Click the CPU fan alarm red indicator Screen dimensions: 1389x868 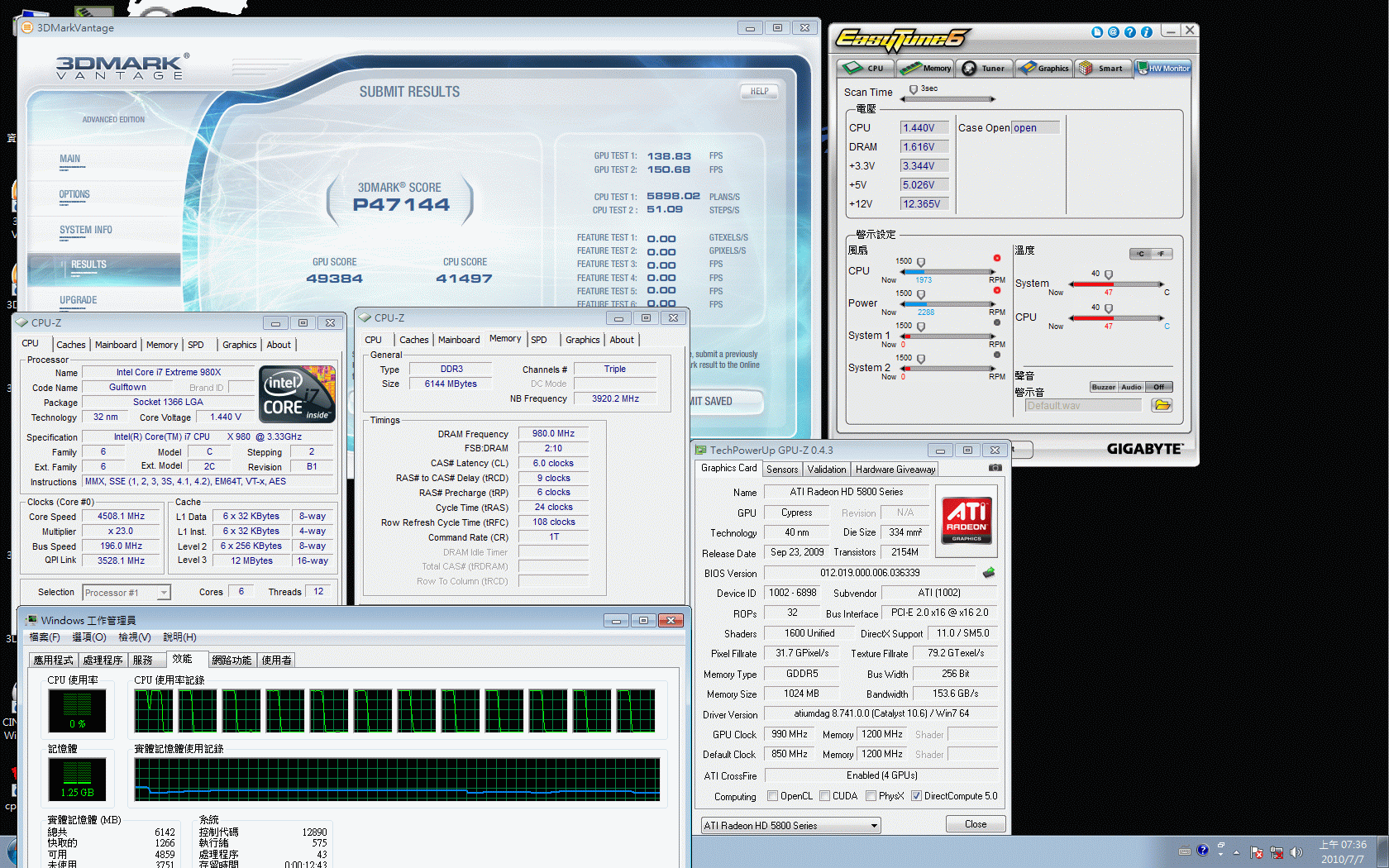pos(997,258)
